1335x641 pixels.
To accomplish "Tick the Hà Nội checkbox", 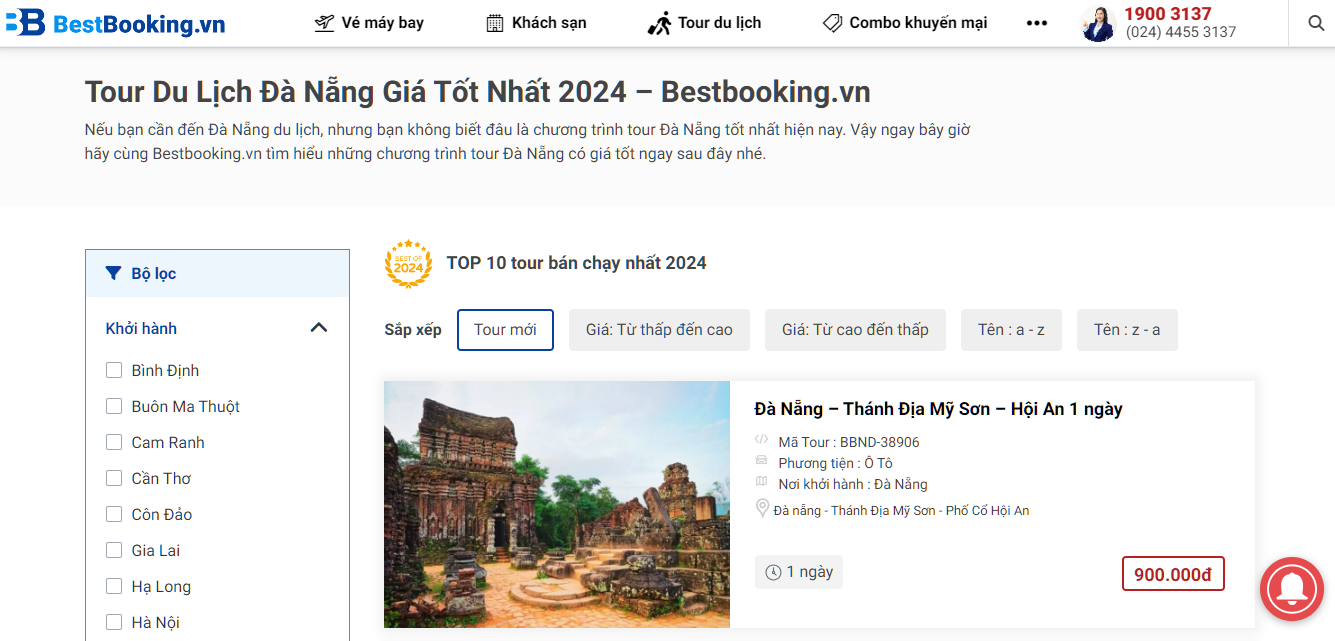I will pyautogui.click(x=114, y=622).
